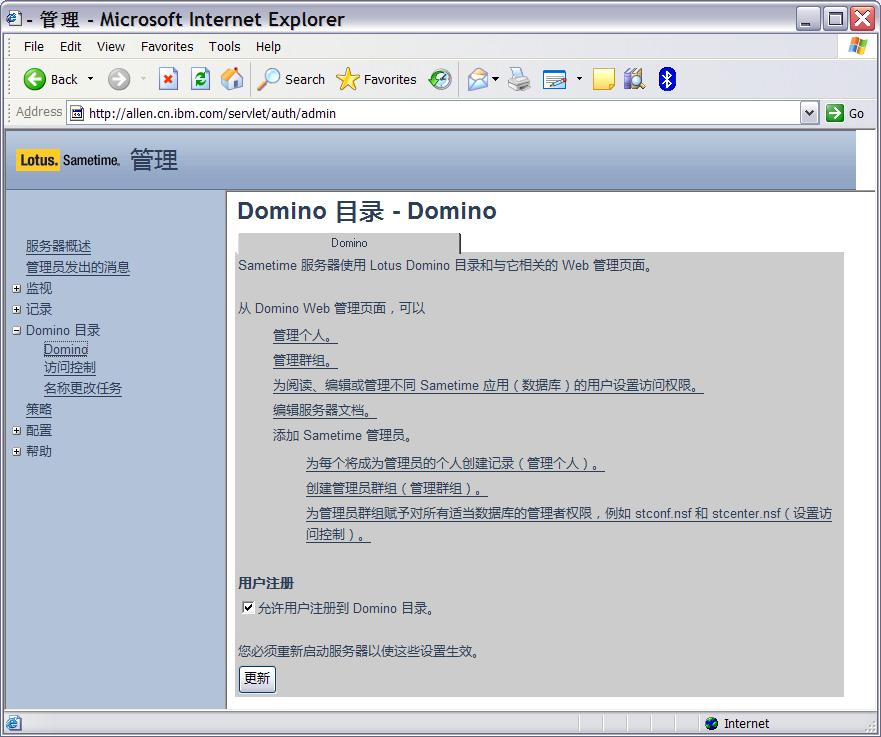Open the 策略 sidebar link
Screen dimensions: 881x737
(39, 410)
